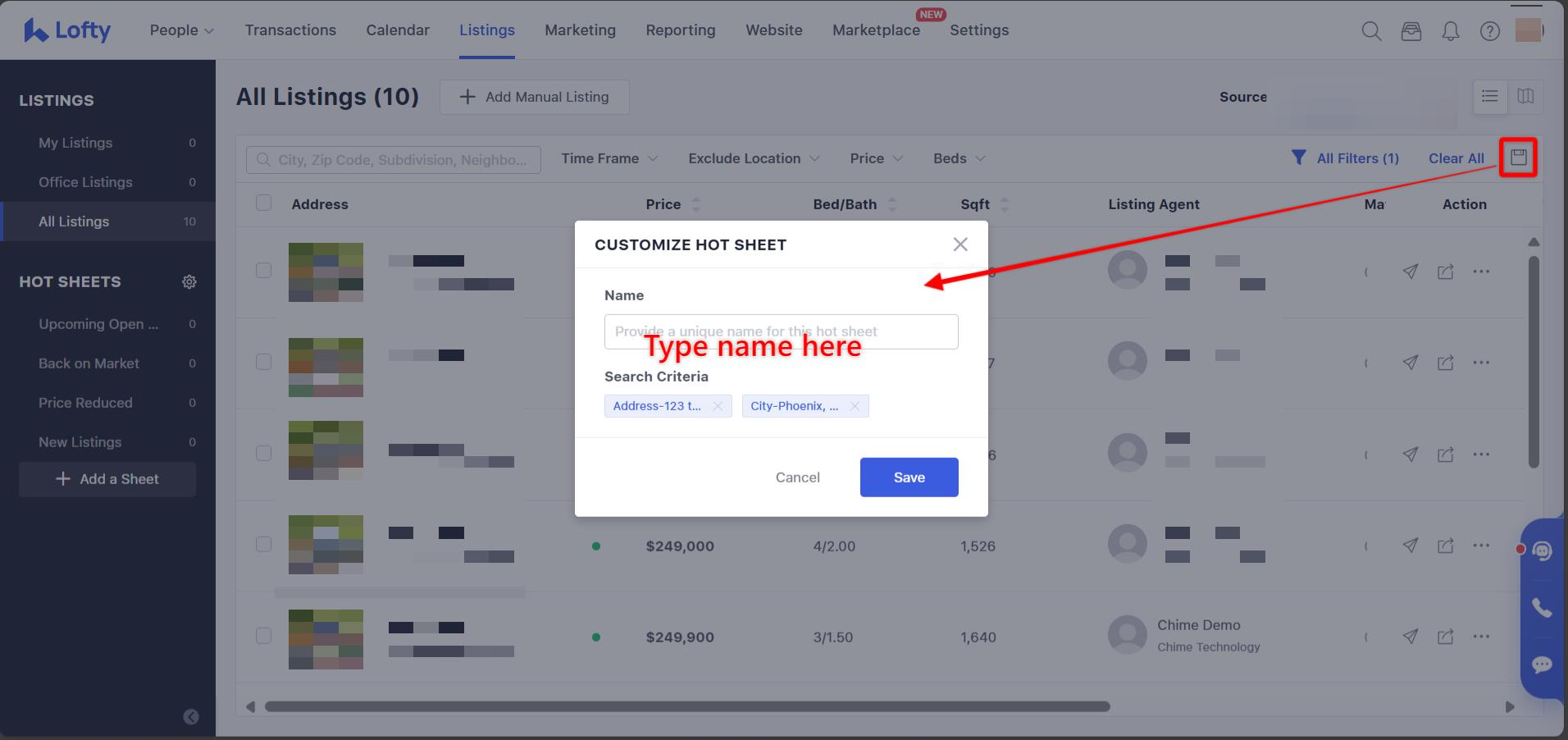This screenshot has width=1568, height=740.
Task: Remove the City-Phoenix search criteria tag
Action: (x=855, y=406)
